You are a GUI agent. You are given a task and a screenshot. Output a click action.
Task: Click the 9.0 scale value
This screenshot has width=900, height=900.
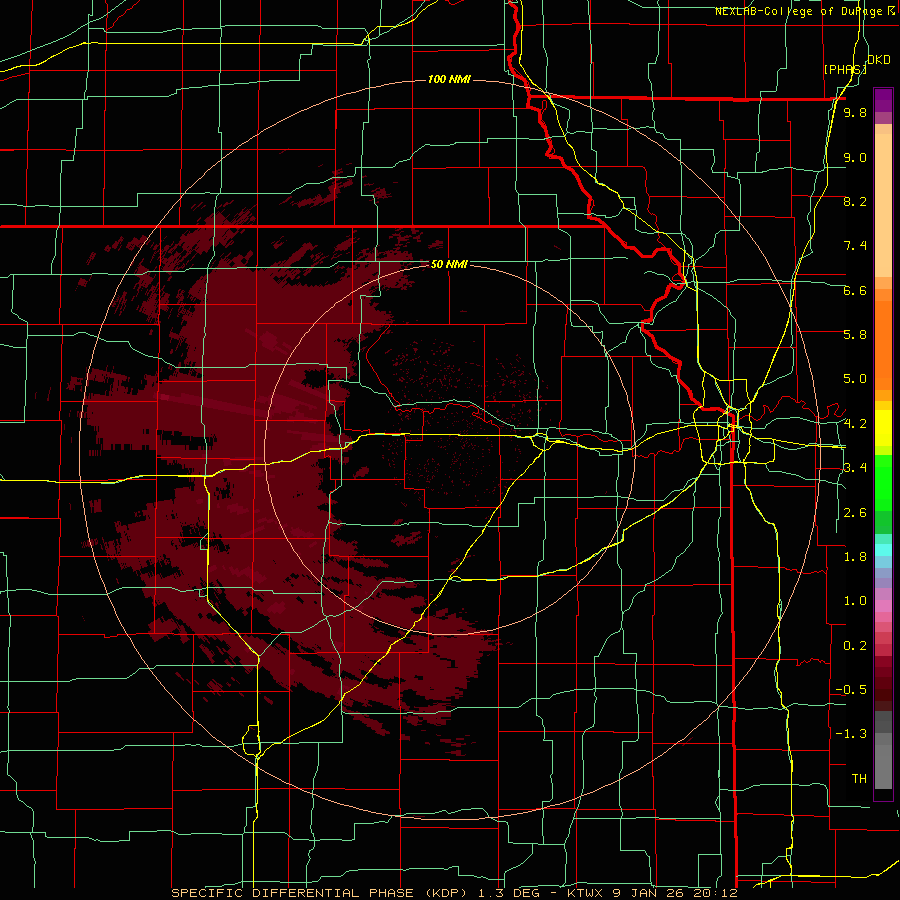(x=855, y=157)
